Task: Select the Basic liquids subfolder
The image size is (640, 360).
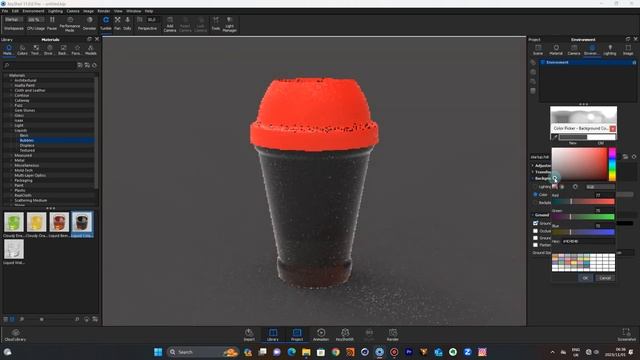Action: click(24, 136)
